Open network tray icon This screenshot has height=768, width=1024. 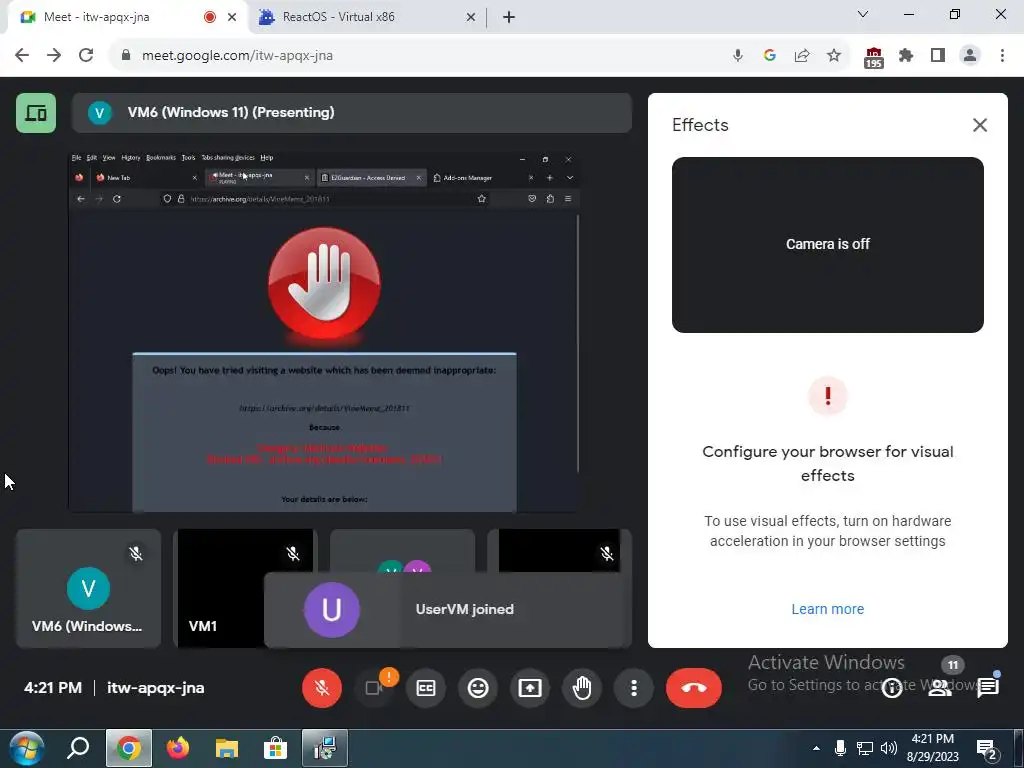pyautogui.click(x=865, y=748)
